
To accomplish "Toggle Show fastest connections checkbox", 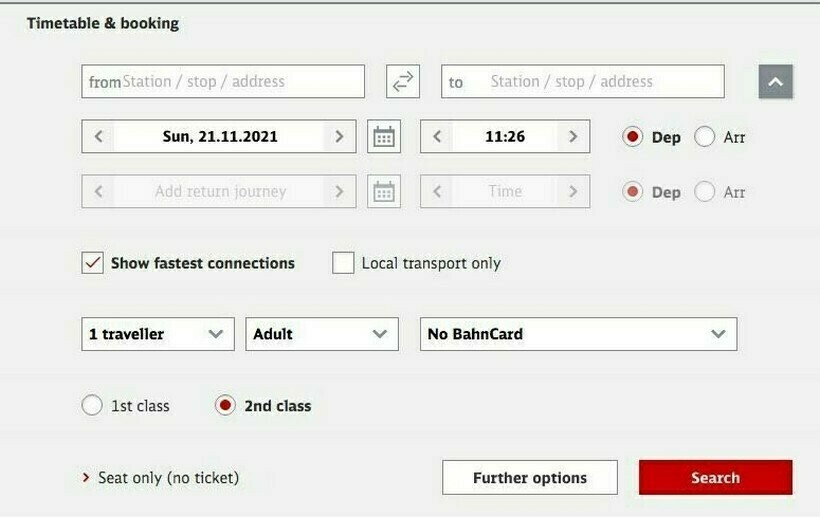I will point(93,263).
